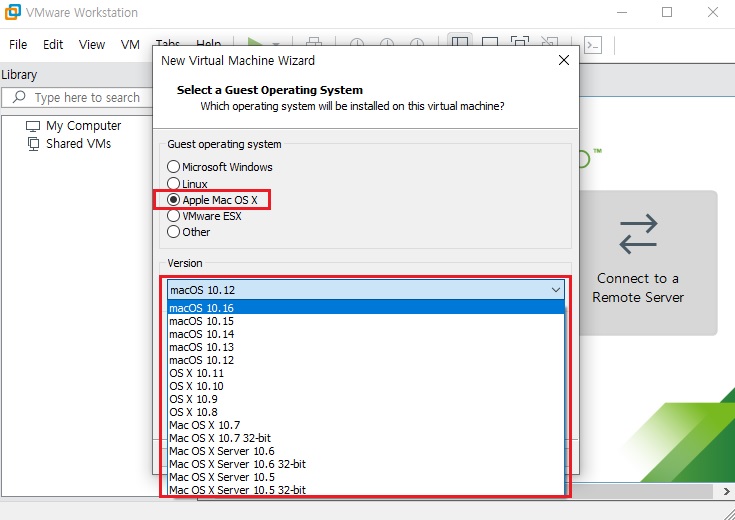Select My Computer in the Library

point(74,126)
